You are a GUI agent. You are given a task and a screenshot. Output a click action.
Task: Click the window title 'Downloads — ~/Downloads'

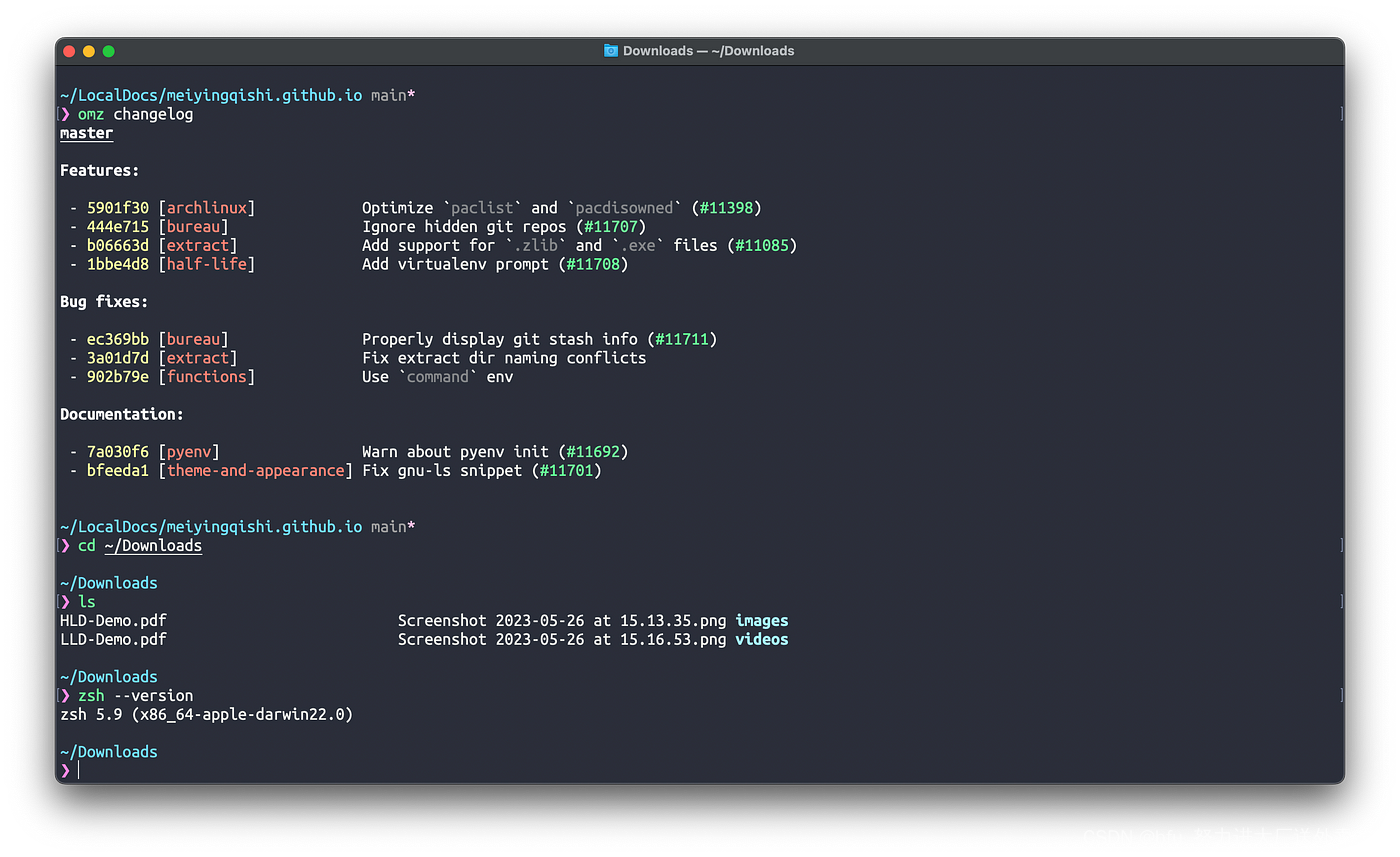[708, 51]
